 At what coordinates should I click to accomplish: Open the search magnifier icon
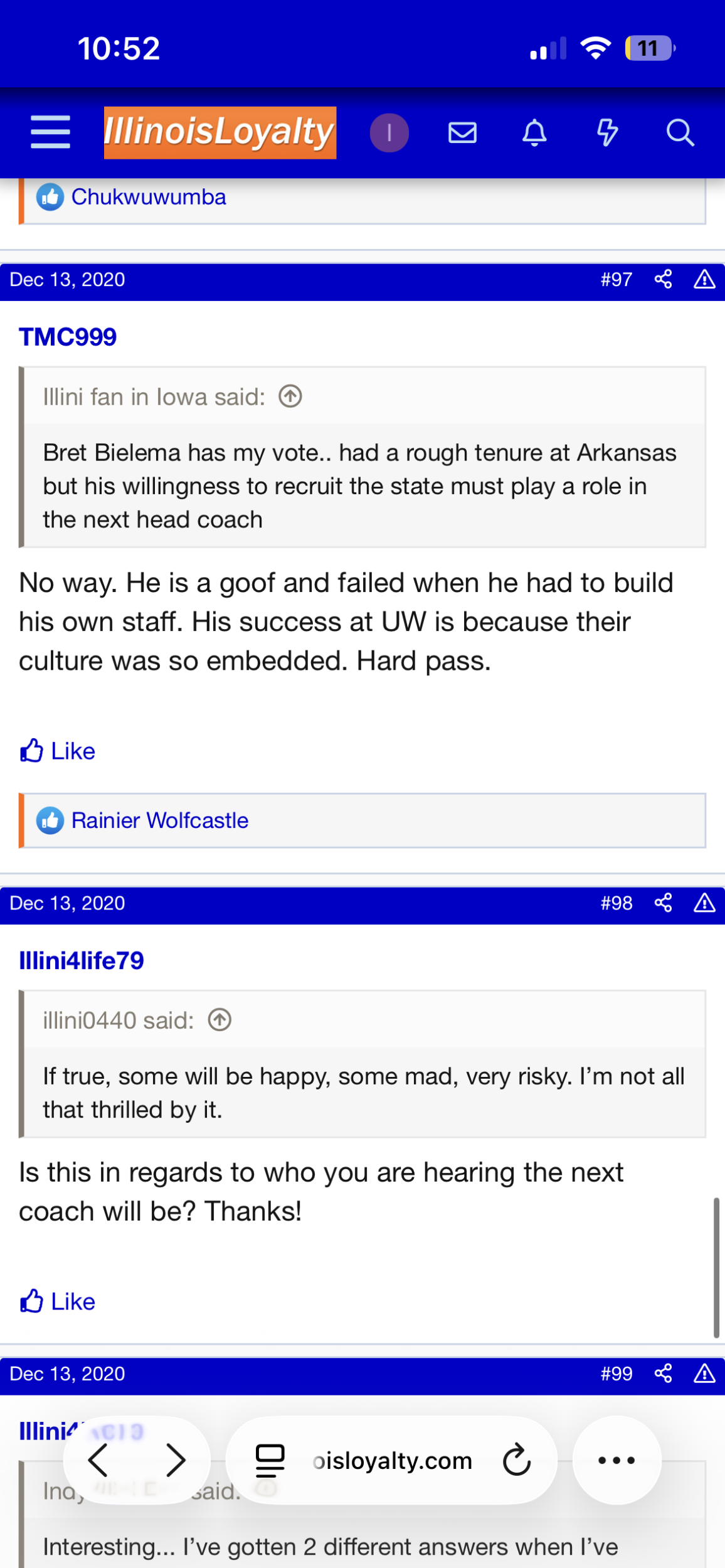[x=679, y=133]
